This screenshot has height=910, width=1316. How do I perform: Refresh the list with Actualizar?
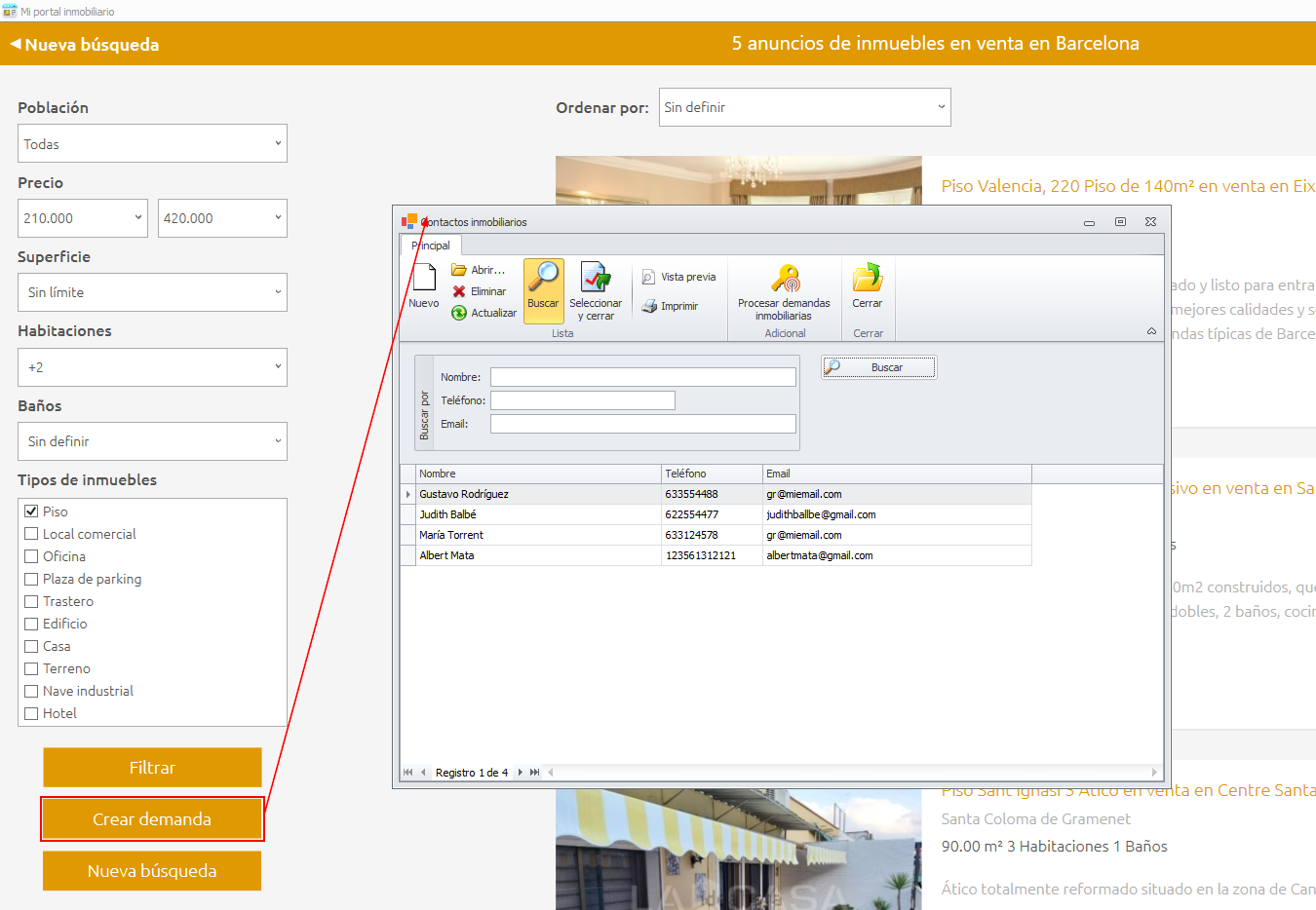484,313
